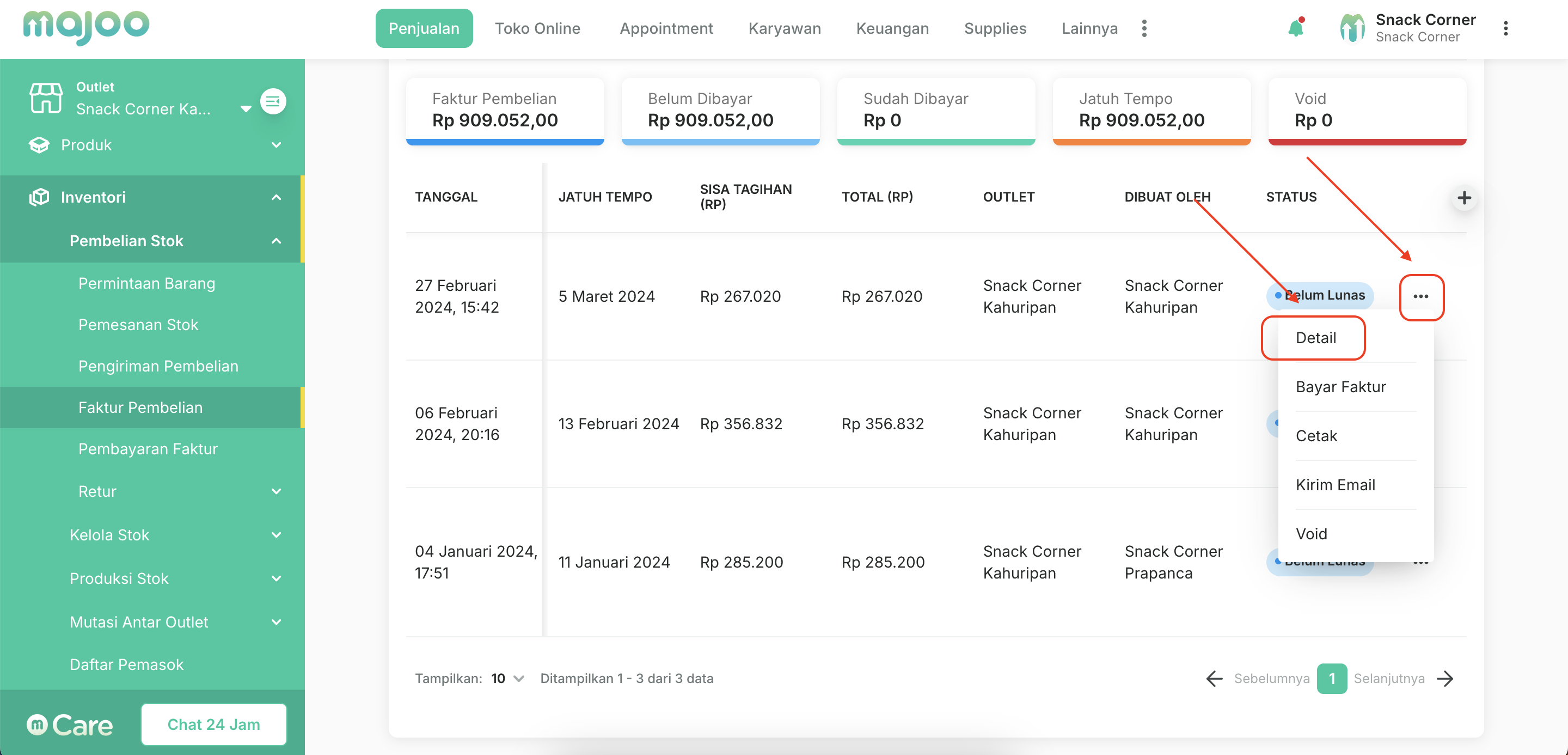Expand the Kelola Stok submenu
Screen dimensions: 1568x755
pos(275,534)
